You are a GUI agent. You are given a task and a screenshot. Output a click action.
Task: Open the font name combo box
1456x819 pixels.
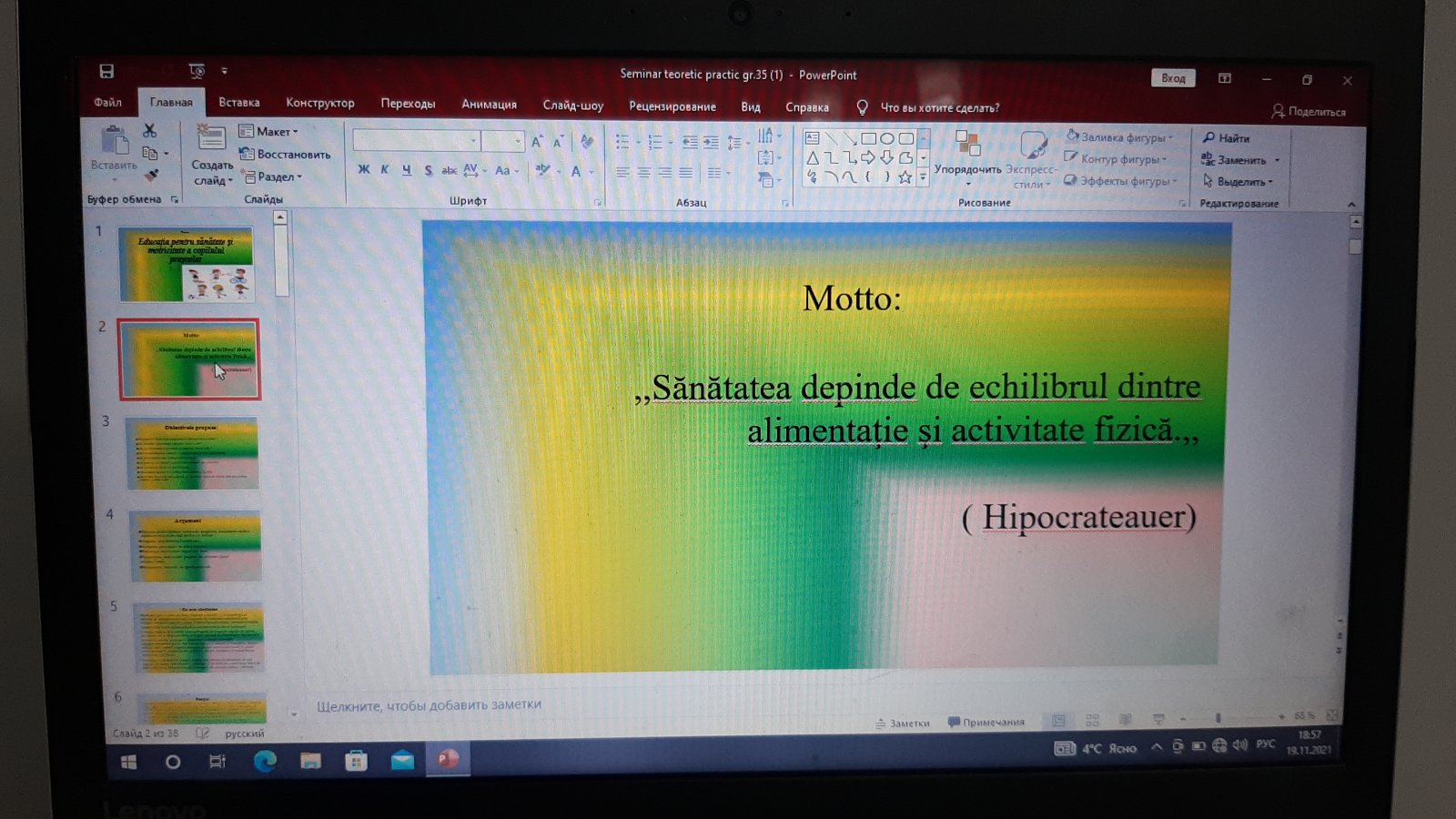pos(417,141)
